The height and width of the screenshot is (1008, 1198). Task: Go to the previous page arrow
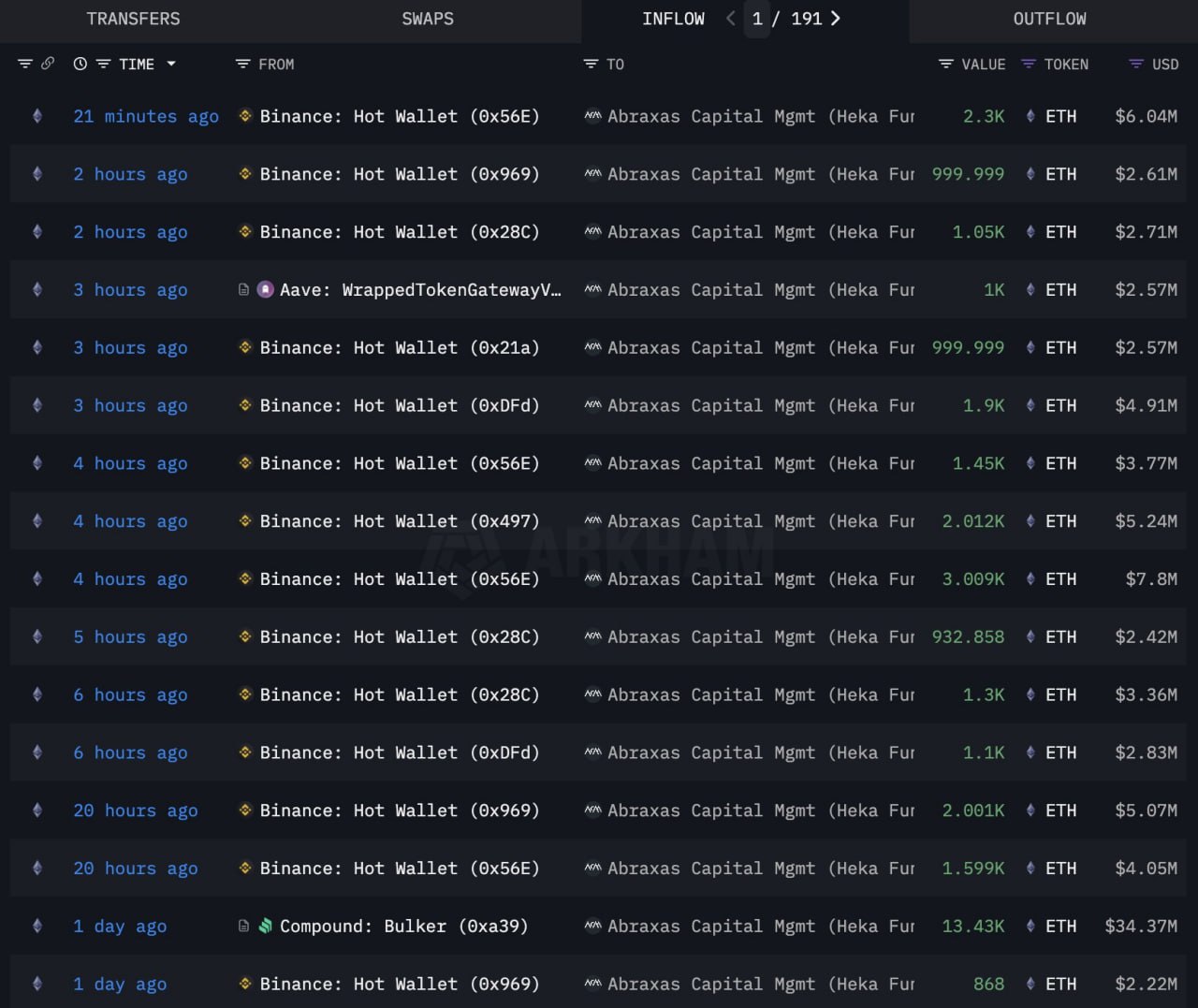731,19
